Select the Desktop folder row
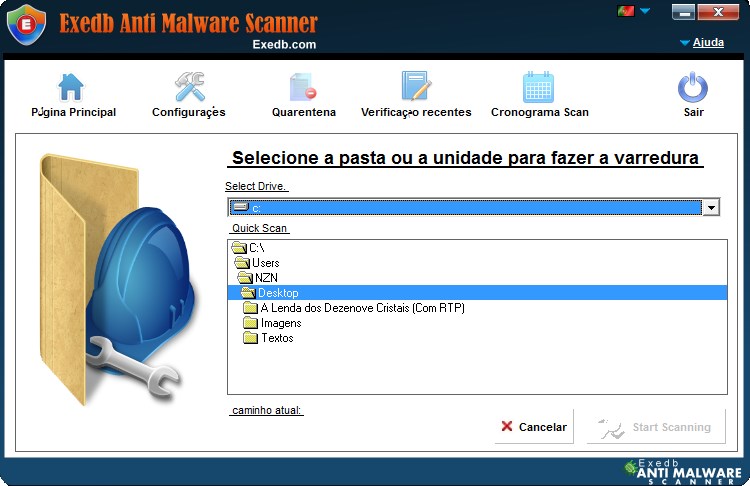 point(477,293)
